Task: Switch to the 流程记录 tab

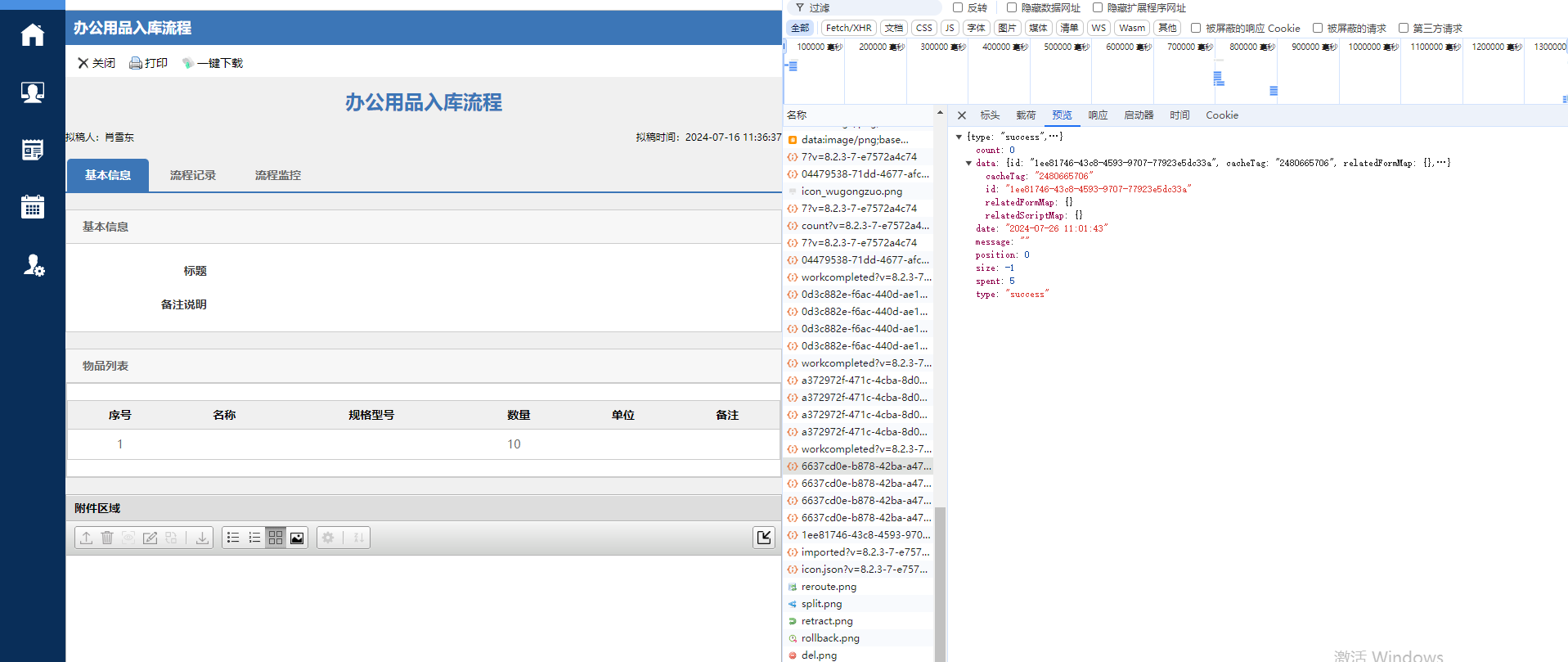Action: [x=193, y=175]
